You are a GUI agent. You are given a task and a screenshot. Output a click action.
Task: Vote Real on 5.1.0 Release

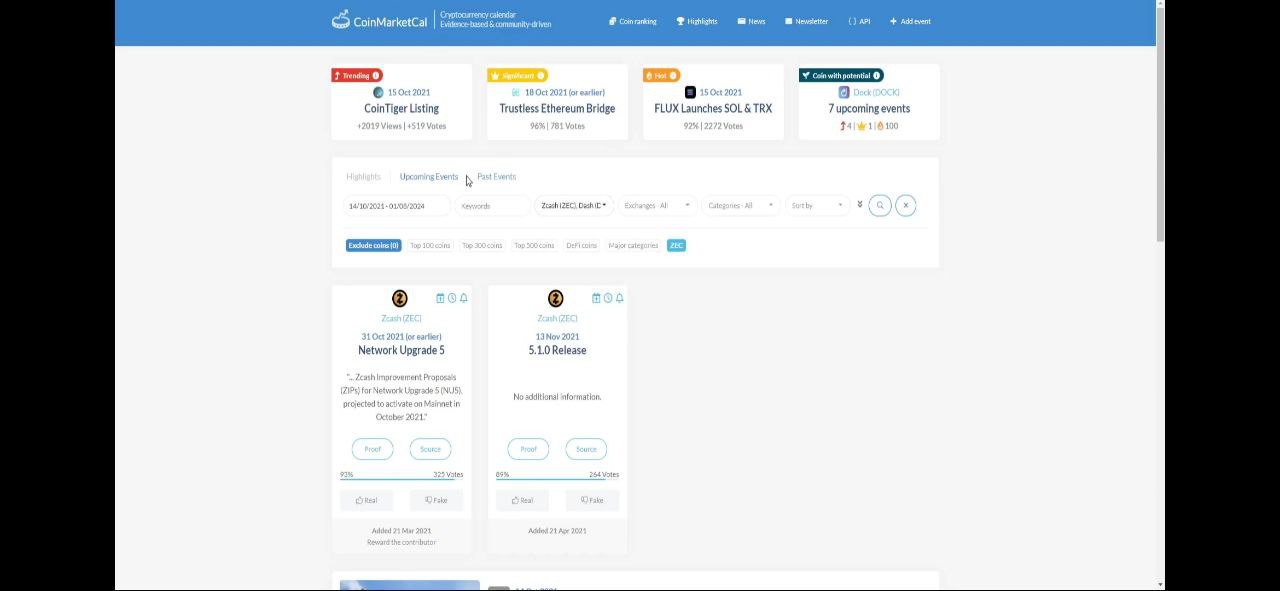point(522,500)
